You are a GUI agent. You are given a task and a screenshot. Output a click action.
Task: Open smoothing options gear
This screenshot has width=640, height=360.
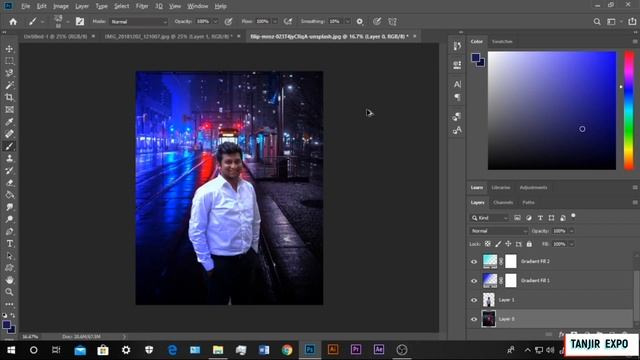coord(360,22)
